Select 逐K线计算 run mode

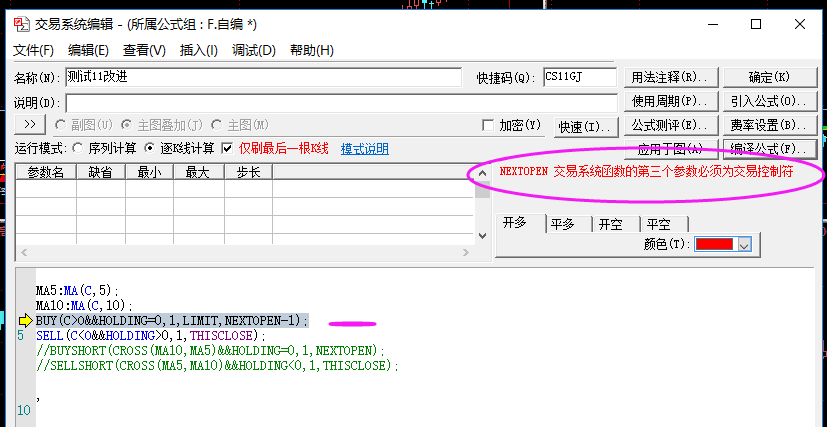point(152,149)
